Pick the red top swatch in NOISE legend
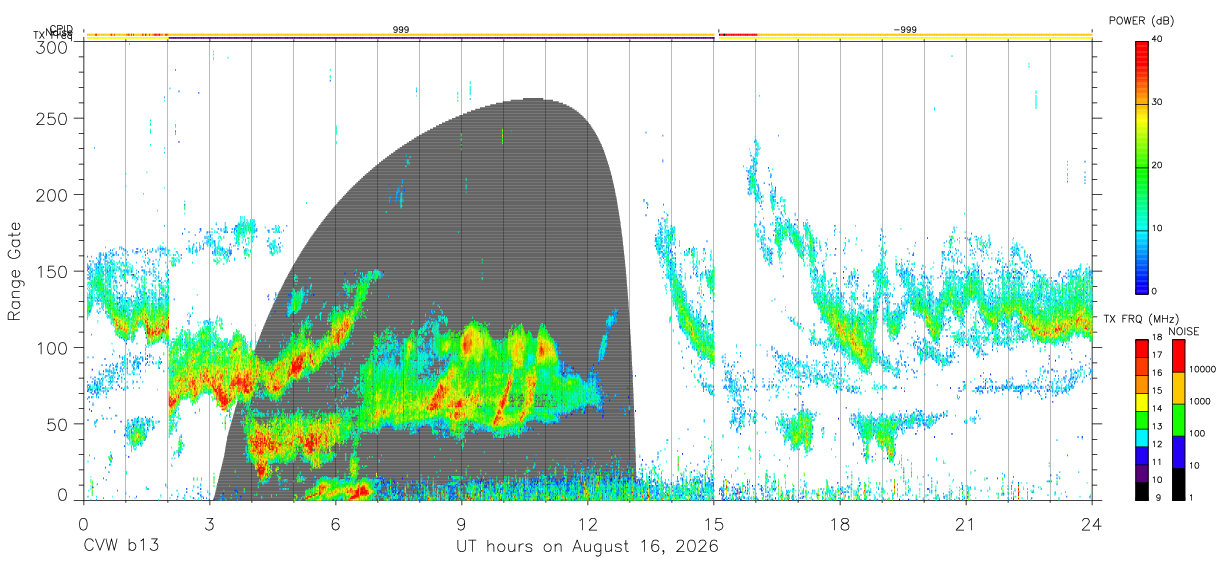Screen dimensions: 1228x567 click(1177, 356)
